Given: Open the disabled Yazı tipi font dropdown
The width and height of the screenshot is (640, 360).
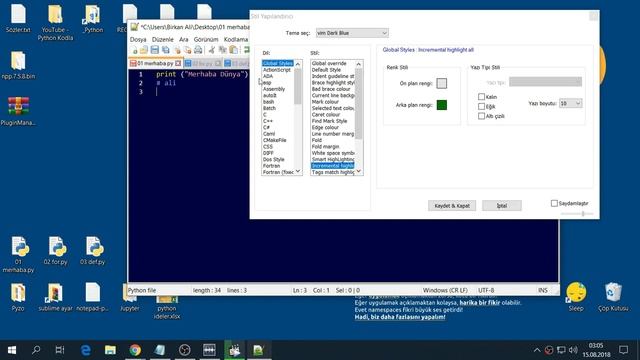Looking at the screenshot, I should pos(545,82).
